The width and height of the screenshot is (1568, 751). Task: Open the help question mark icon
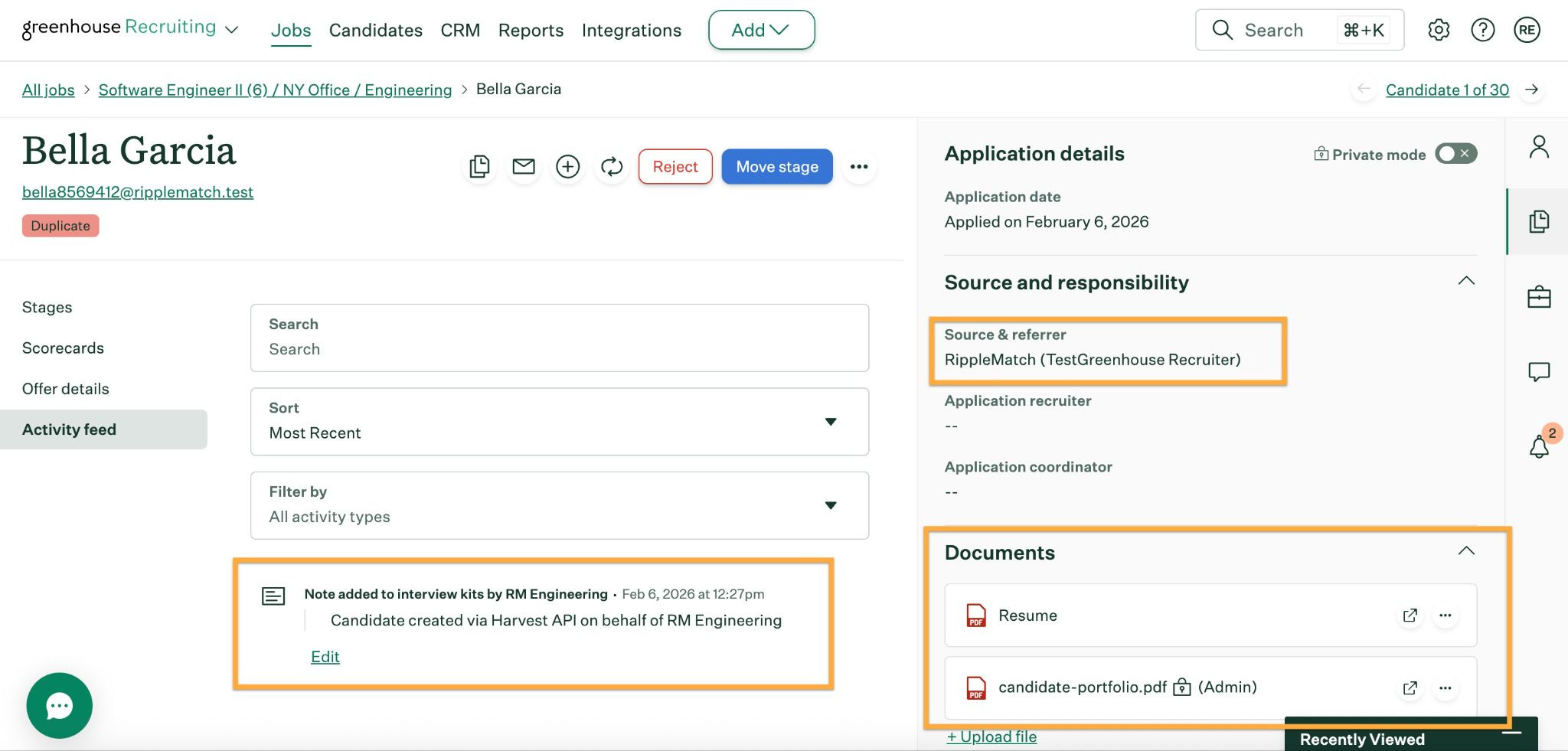(1483, 30)
